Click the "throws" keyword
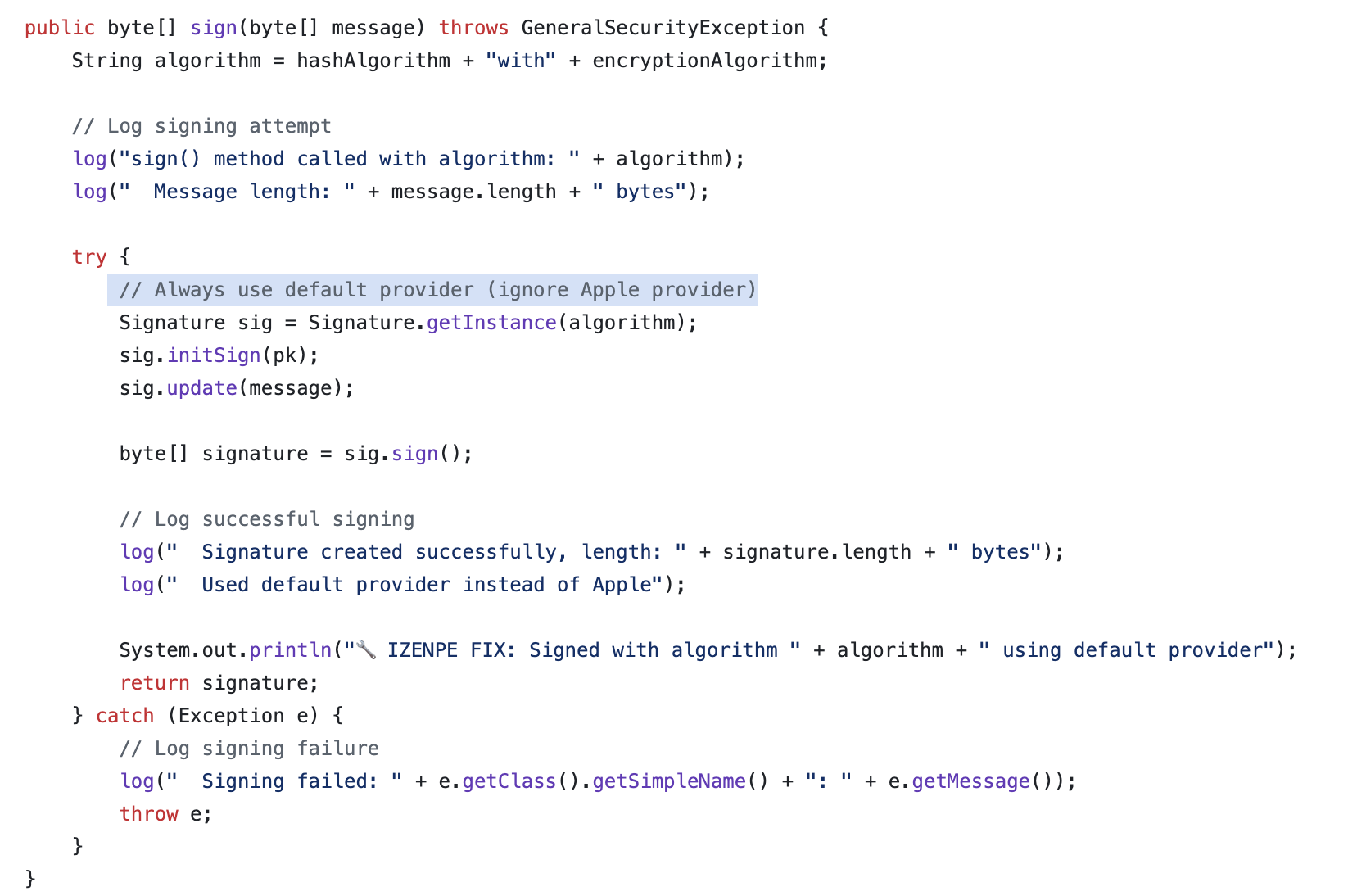This screenshot has height=896, width=1348. [473, 28]
